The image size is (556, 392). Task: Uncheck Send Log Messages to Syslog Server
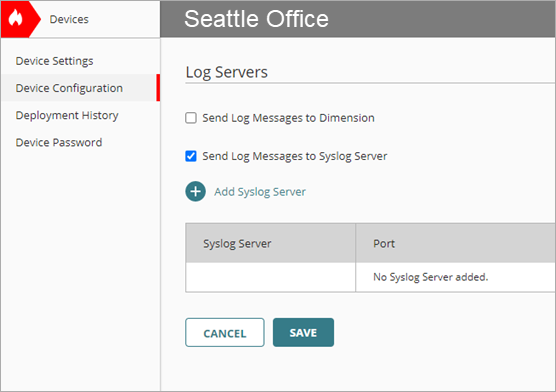tap(191, 156)
